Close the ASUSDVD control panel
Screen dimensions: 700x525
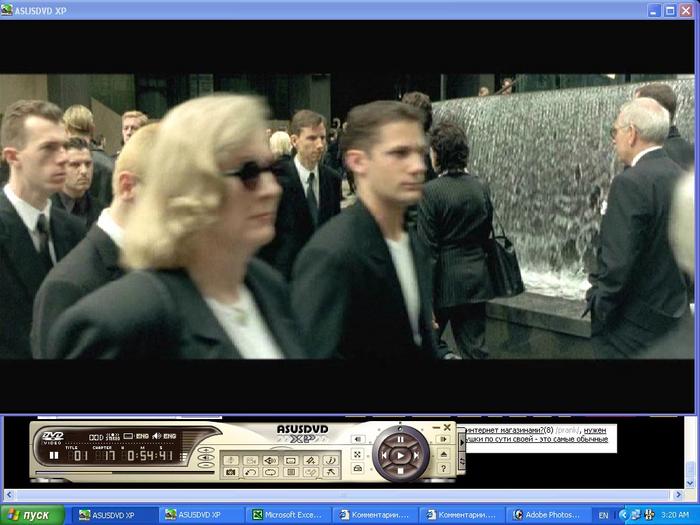[x=447, y=428]
